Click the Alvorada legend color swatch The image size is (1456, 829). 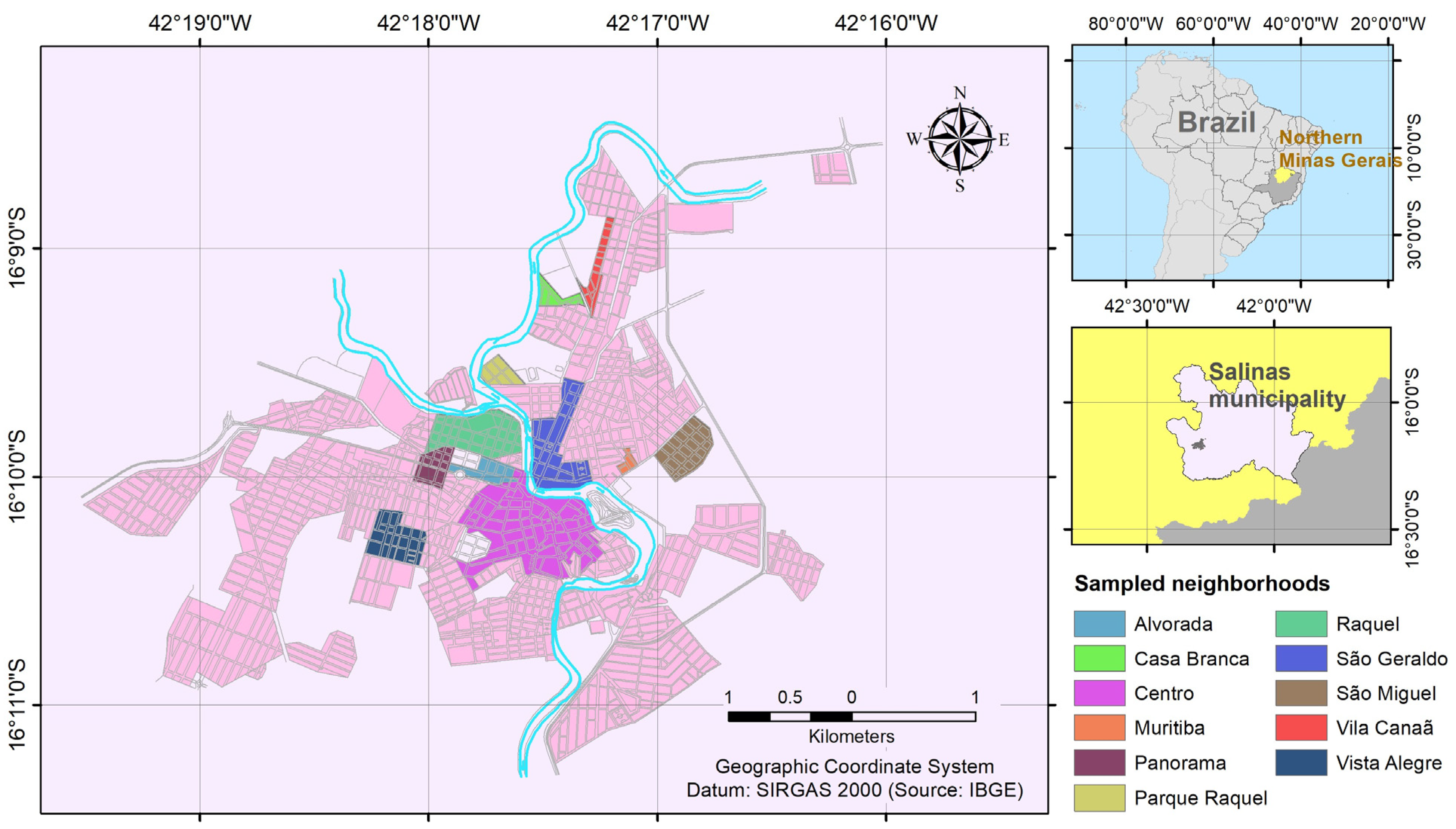coord(1099,624)
